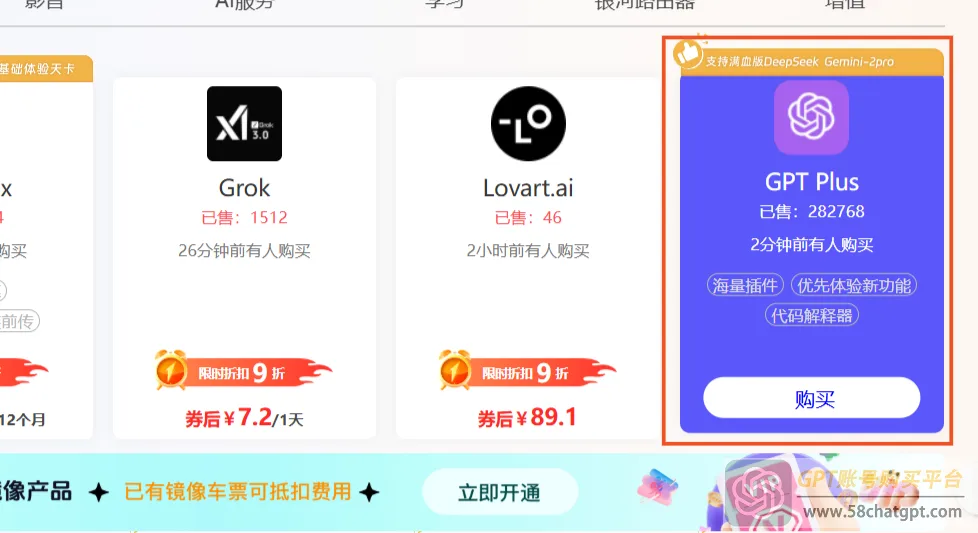The image size is (978, 533).
Task: Switch to the 银河路由器 tab
Action: click(645, 5)
